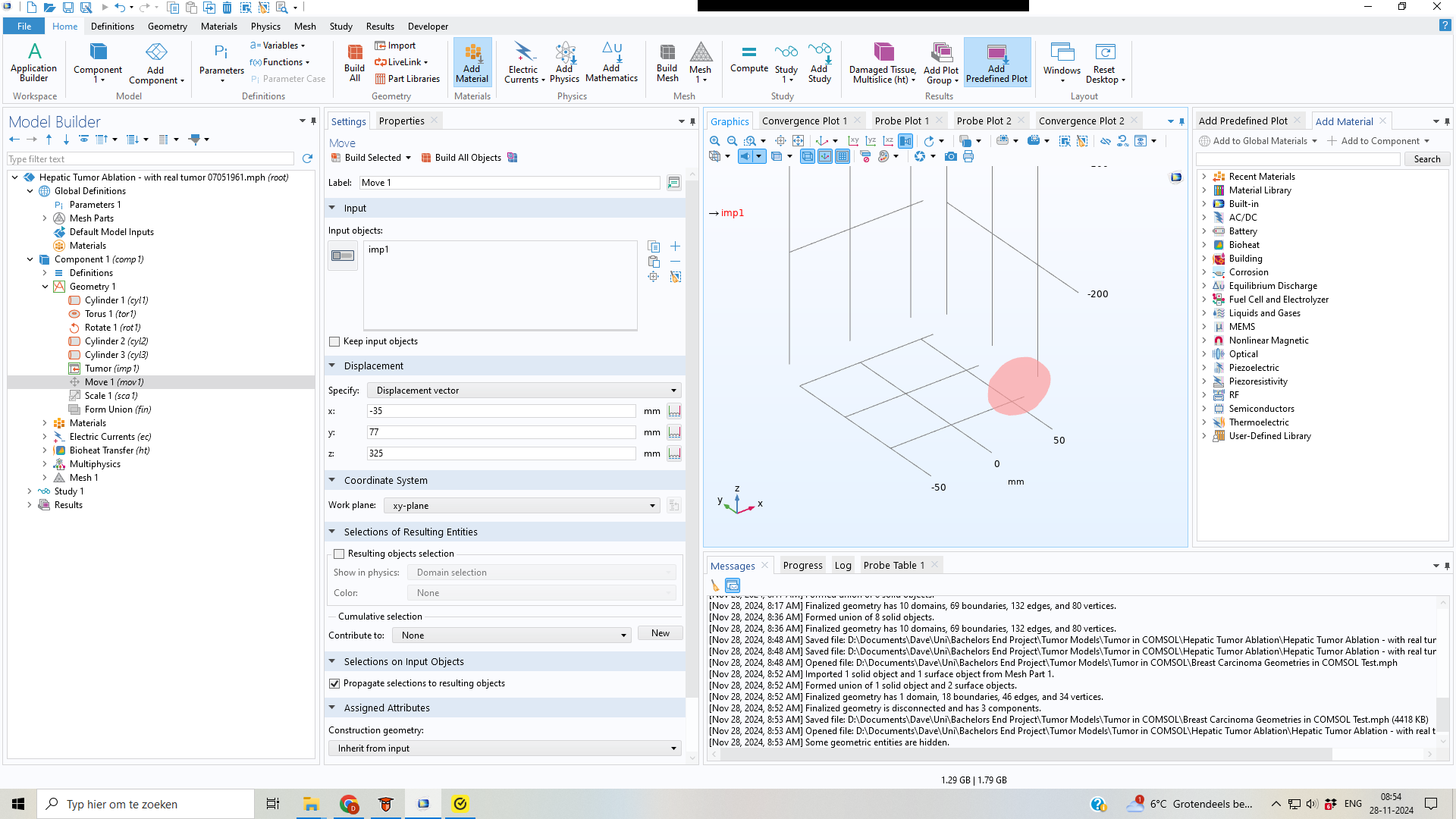This screenshot has height=819, width=1456.
Task: Open Add Physics from the ribbon
Action: [x=564, y=63]
